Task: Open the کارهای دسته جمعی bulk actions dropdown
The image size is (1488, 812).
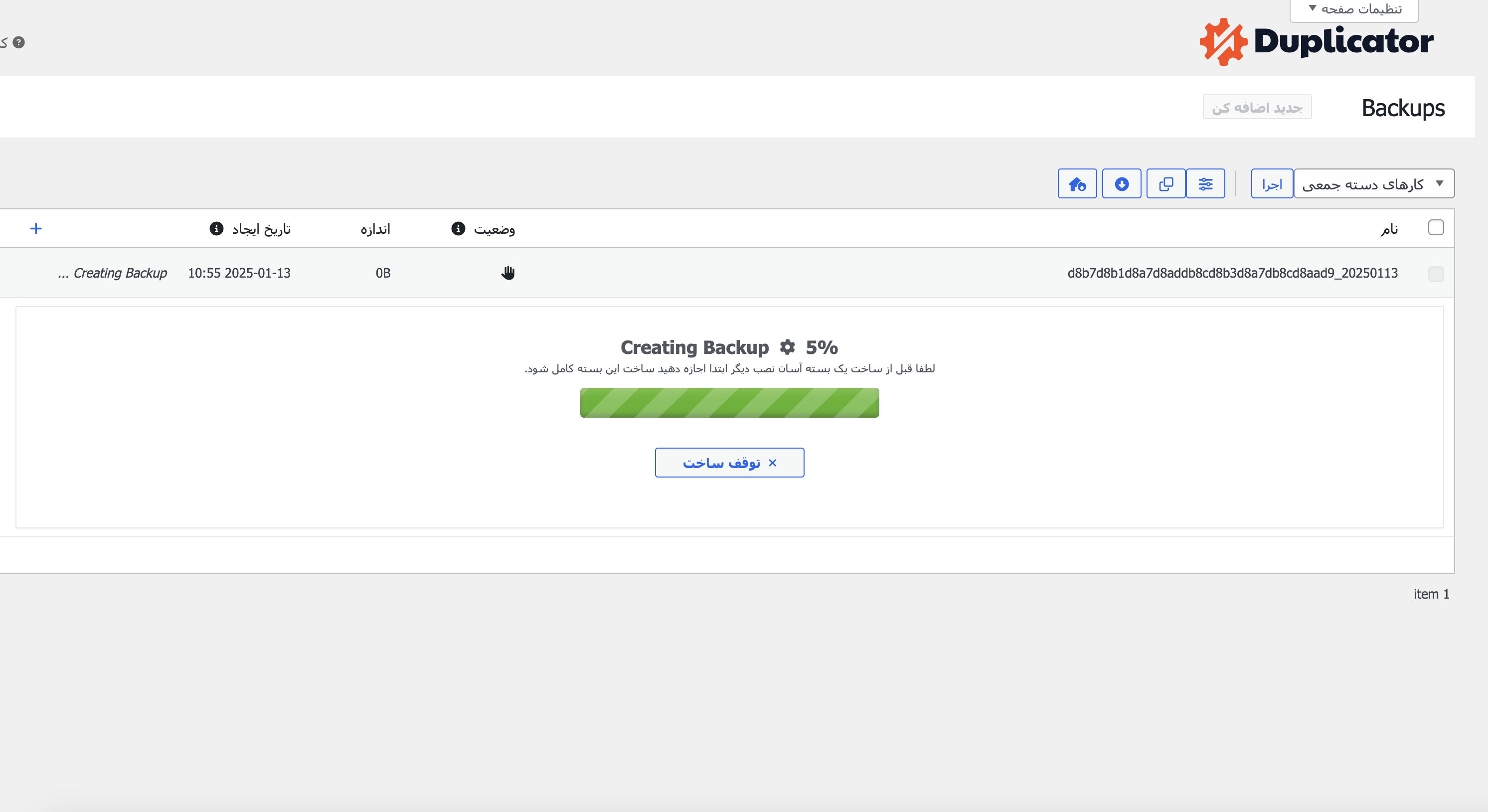Action: (1373, 183)
